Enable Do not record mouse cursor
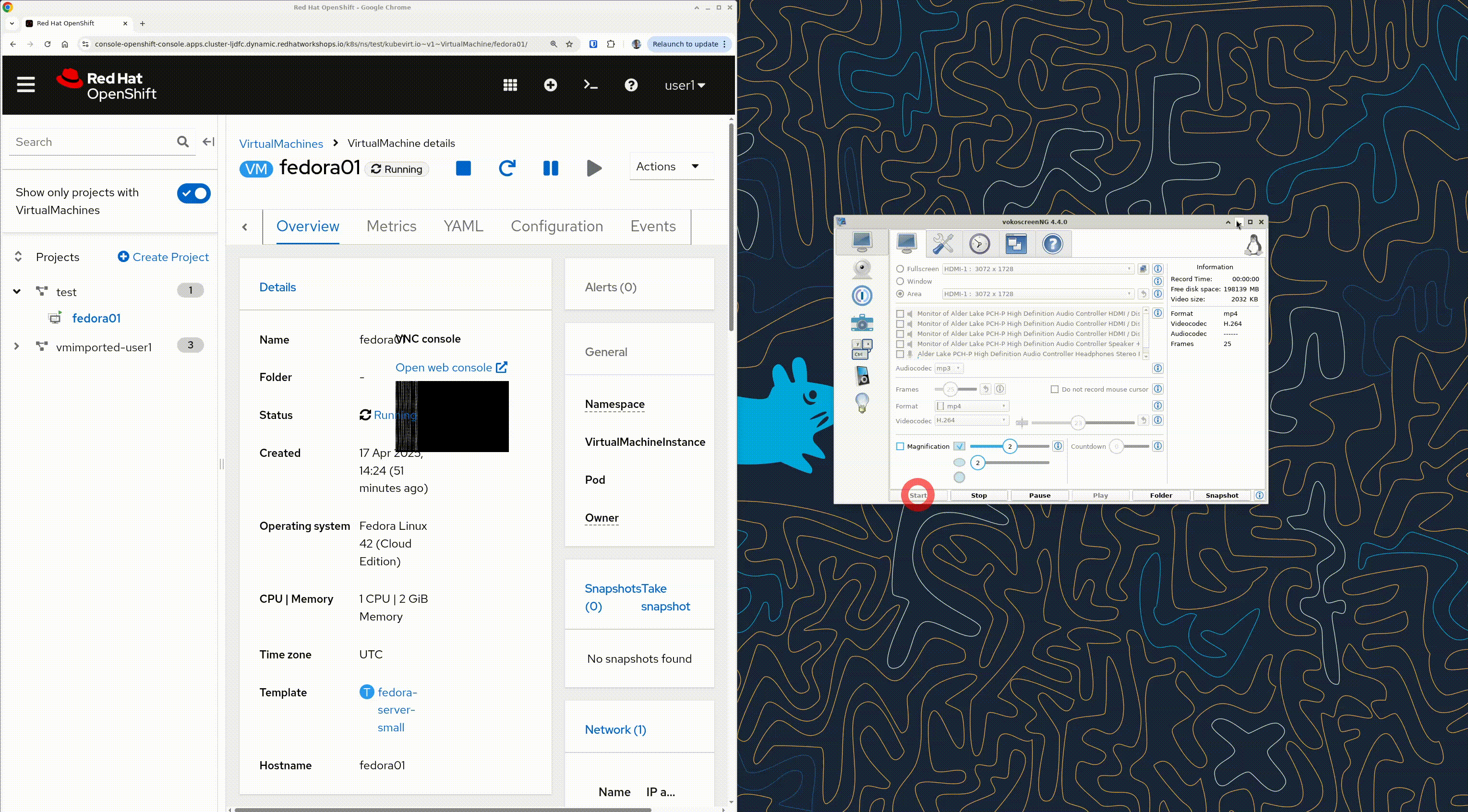The width and height of the screenshot is (1468, 812). point(1054,389)
